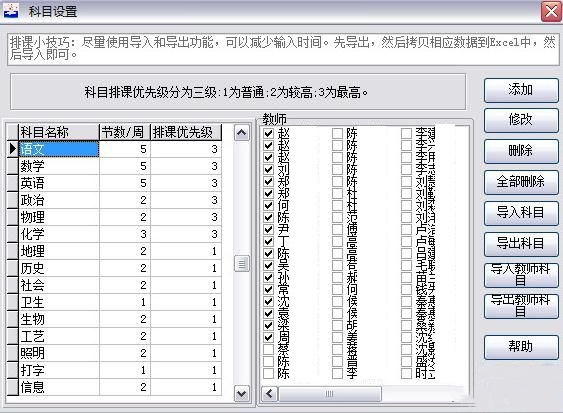Click the teacher list left scroll arrow
This screenshot has height=413, width=563.
point(270,394)
